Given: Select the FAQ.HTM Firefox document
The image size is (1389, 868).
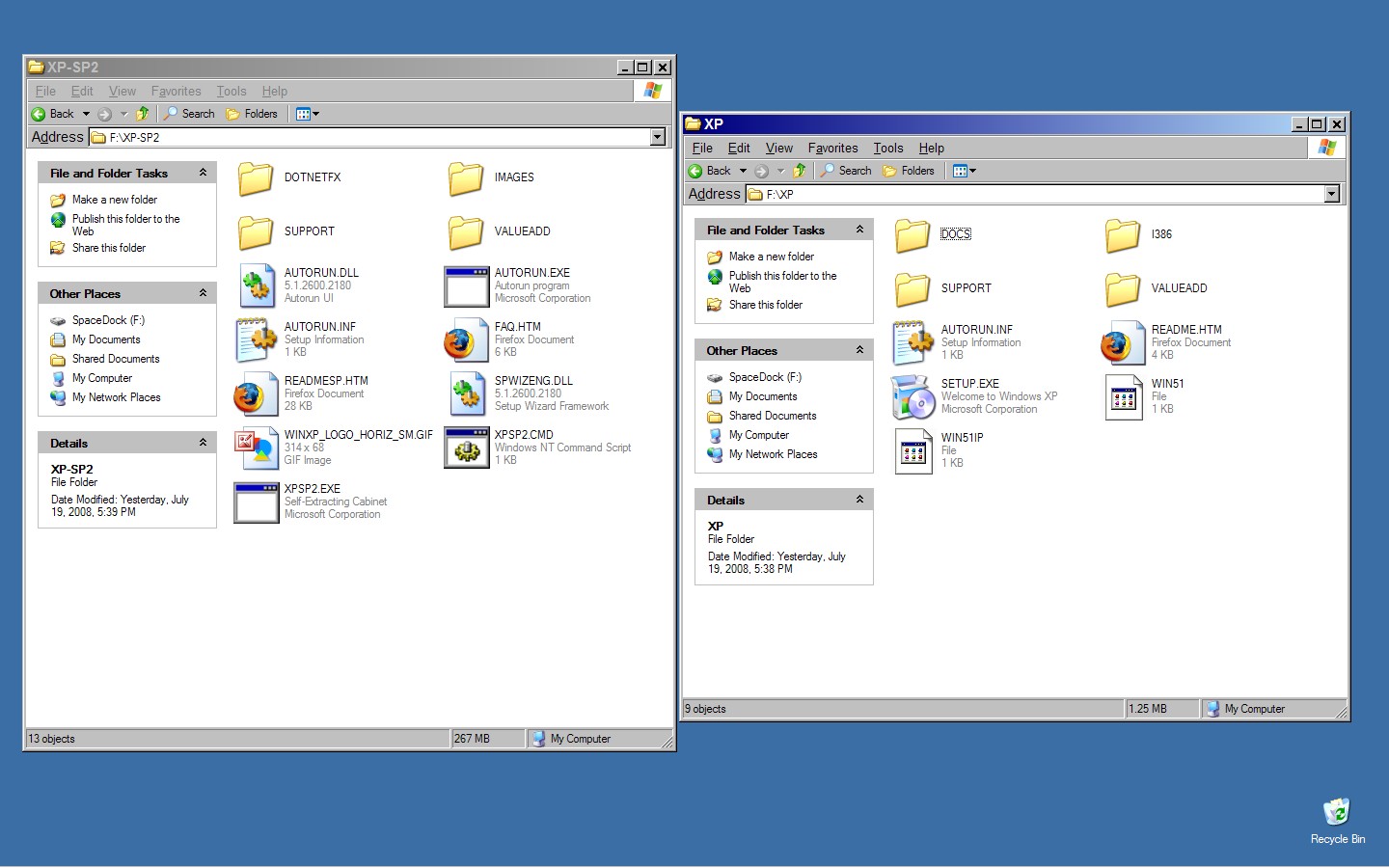Looking at the screenshot, I should coord(466,339).
